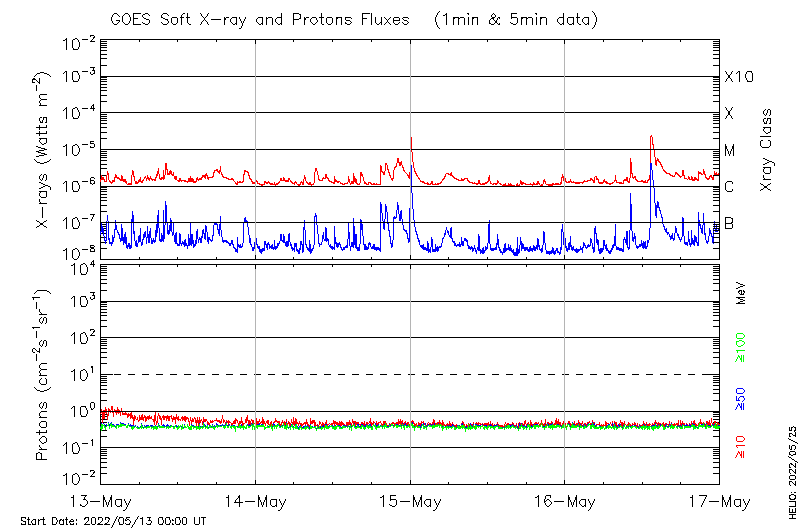The height and width of the screenshot is (530, 800).
Task: Click the MeV label beside the proton panel
Action: [x=741, y=293]
